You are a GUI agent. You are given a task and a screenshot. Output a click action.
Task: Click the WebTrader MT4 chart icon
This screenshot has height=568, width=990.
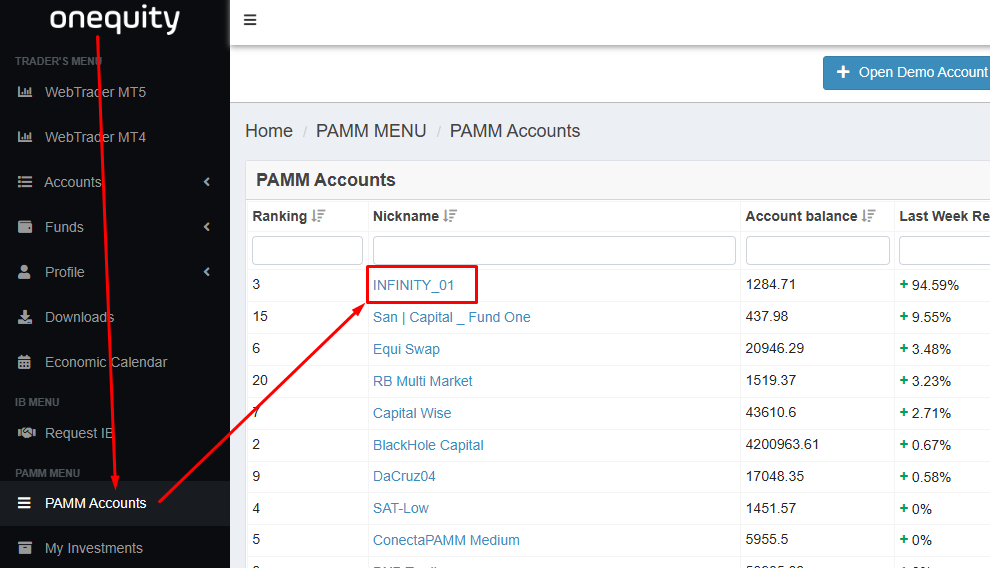tap(25, 137)
